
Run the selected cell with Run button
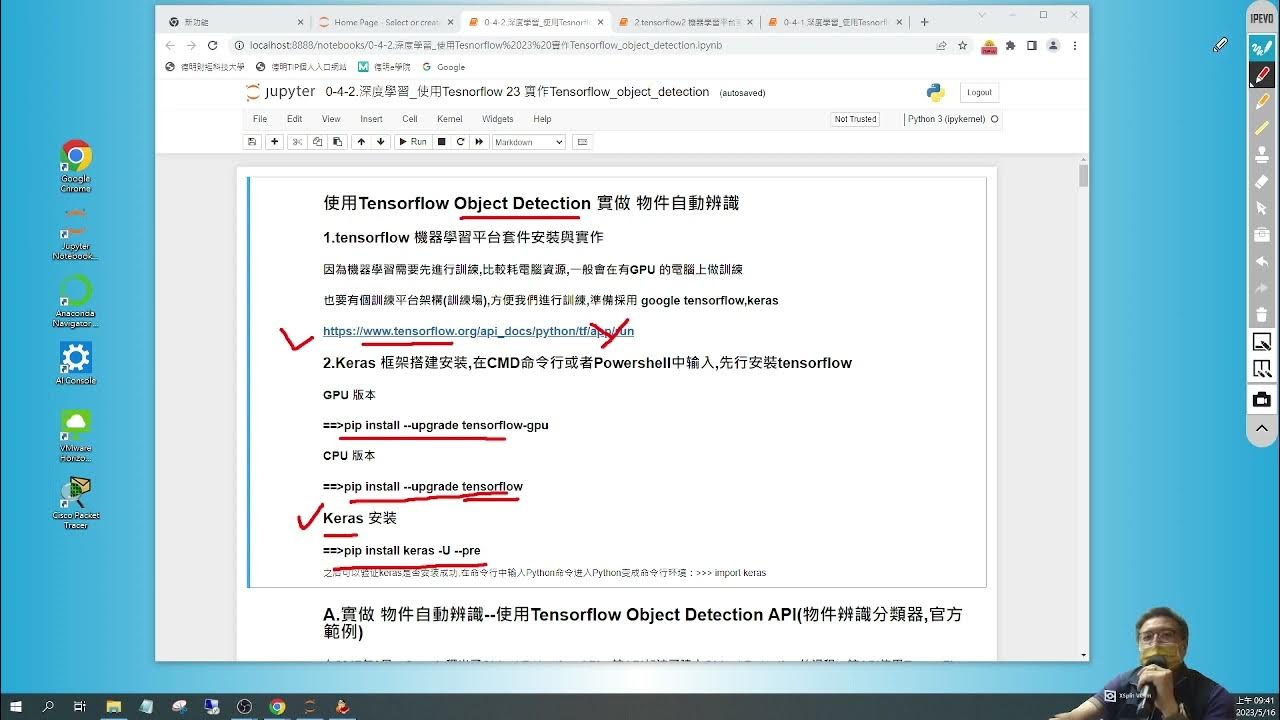412,142
